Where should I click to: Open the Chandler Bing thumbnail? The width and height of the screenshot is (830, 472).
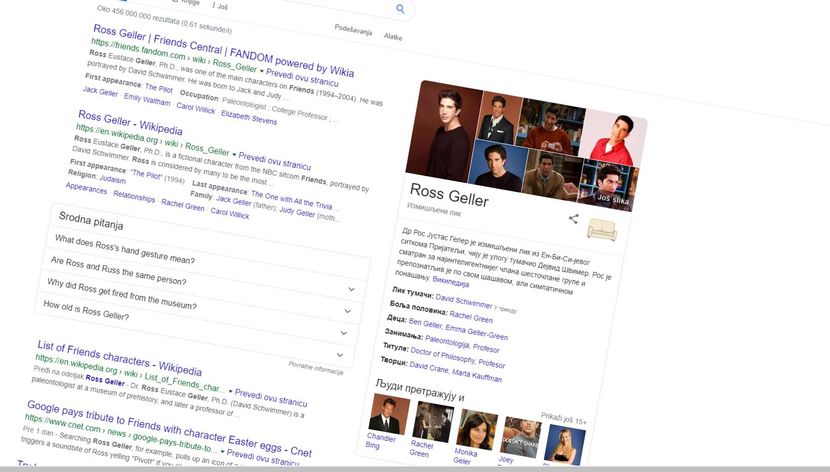(389, 415)
